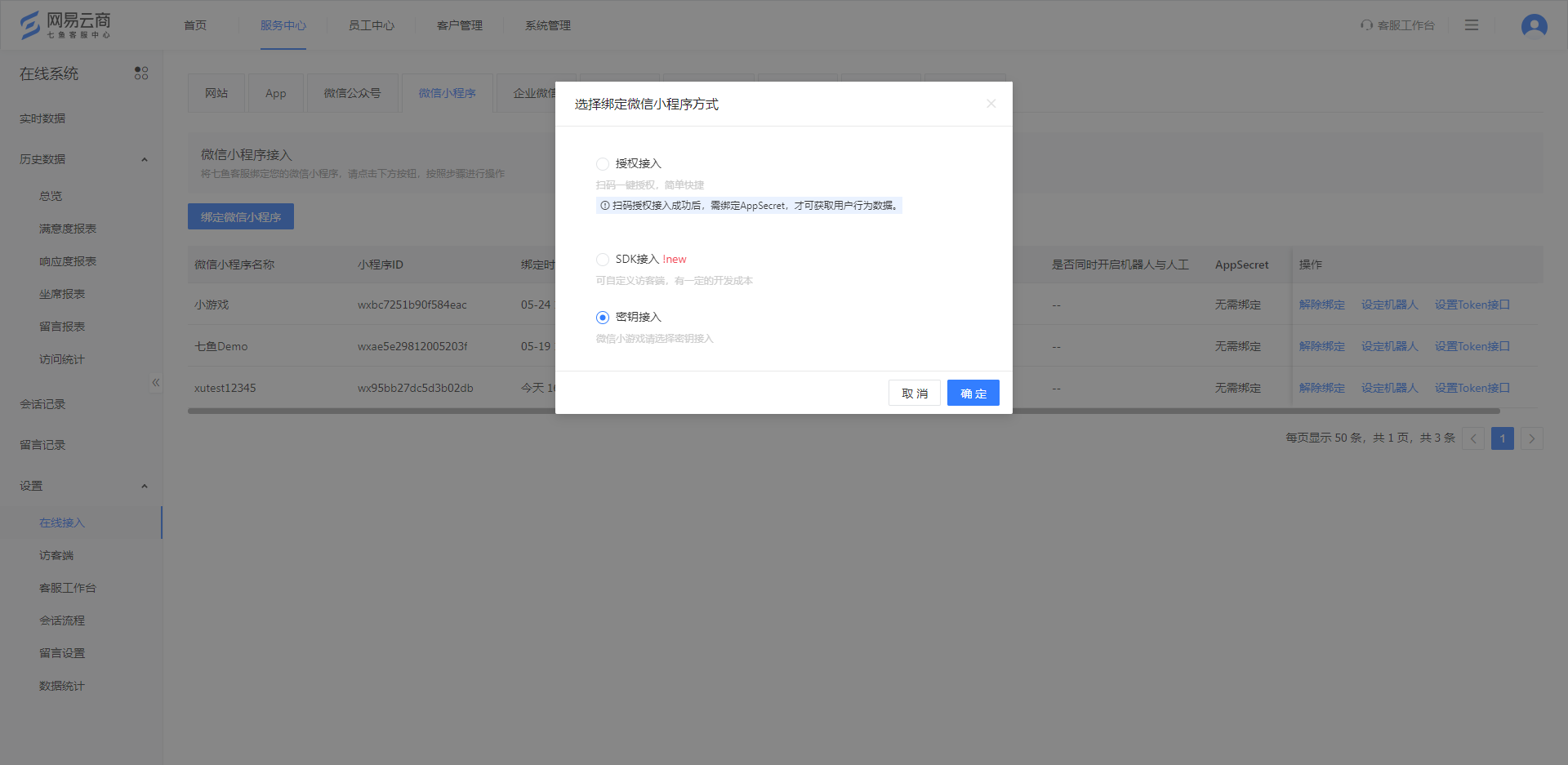This screenshot has height=765, width=1568.
Task: Open 客服工作台 in sidebar settings
Action: [68, 588]
